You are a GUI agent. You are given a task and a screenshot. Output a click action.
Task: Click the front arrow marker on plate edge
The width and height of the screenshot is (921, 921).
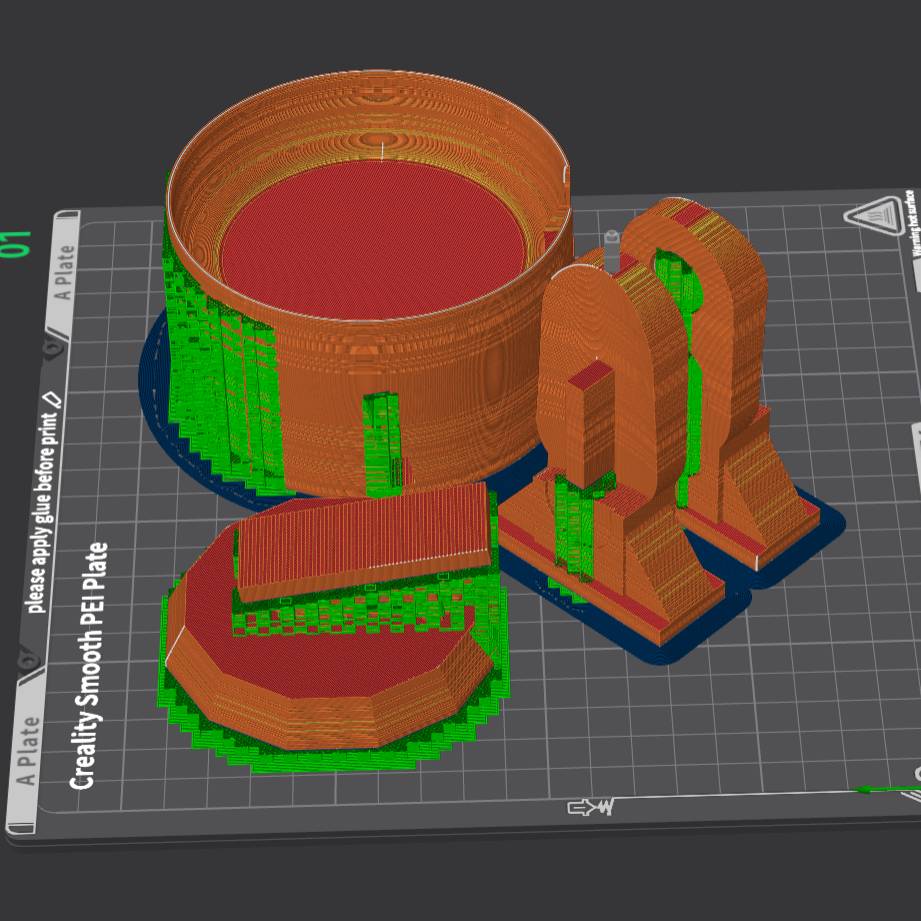pyautogui.click(x=590, y=807)
